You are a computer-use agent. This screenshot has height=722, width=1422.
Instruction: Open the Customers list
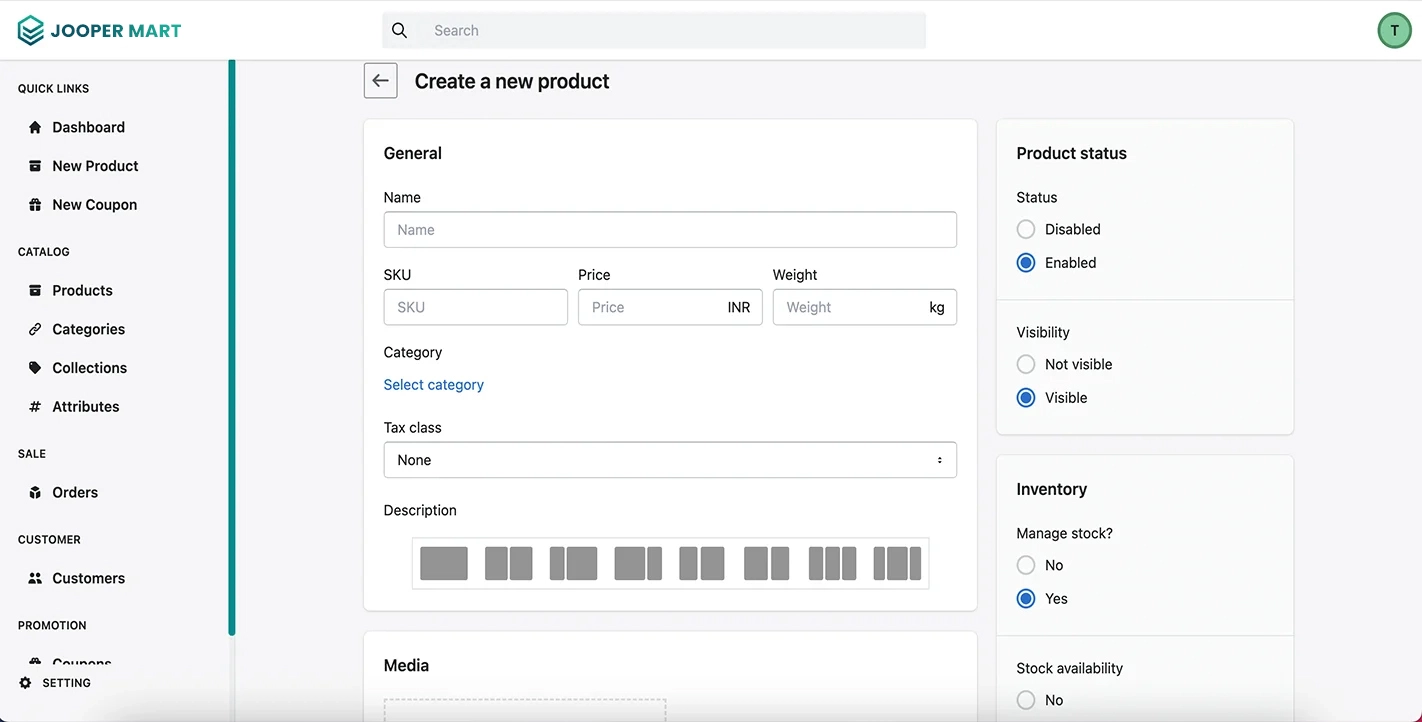pyautogui.click(x=88, y=578)
